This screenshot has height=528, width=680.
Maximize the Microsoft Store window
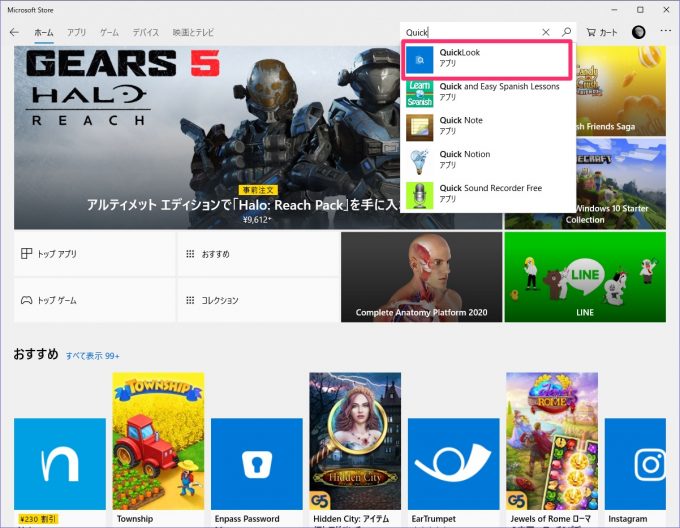pyautogui.click(x=640, y=10)
